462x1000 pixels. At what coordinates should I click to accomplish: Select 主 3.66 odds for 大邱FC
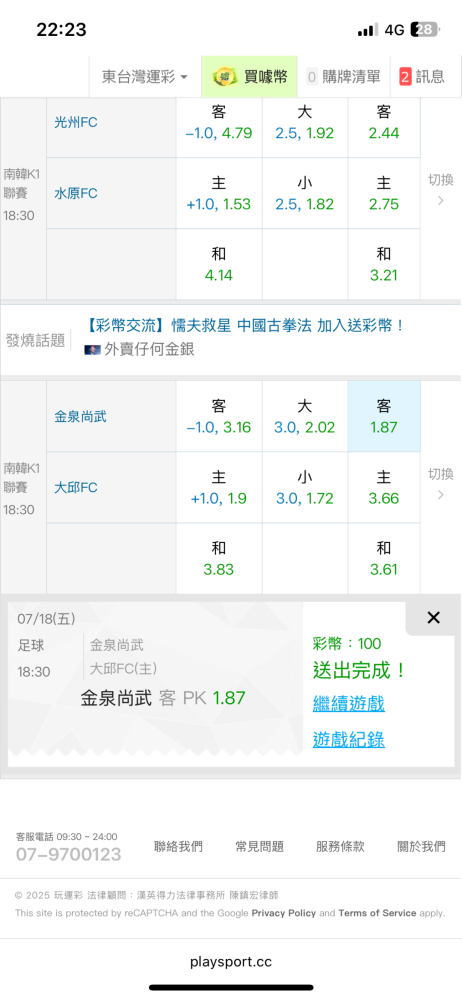pos(384,487)
